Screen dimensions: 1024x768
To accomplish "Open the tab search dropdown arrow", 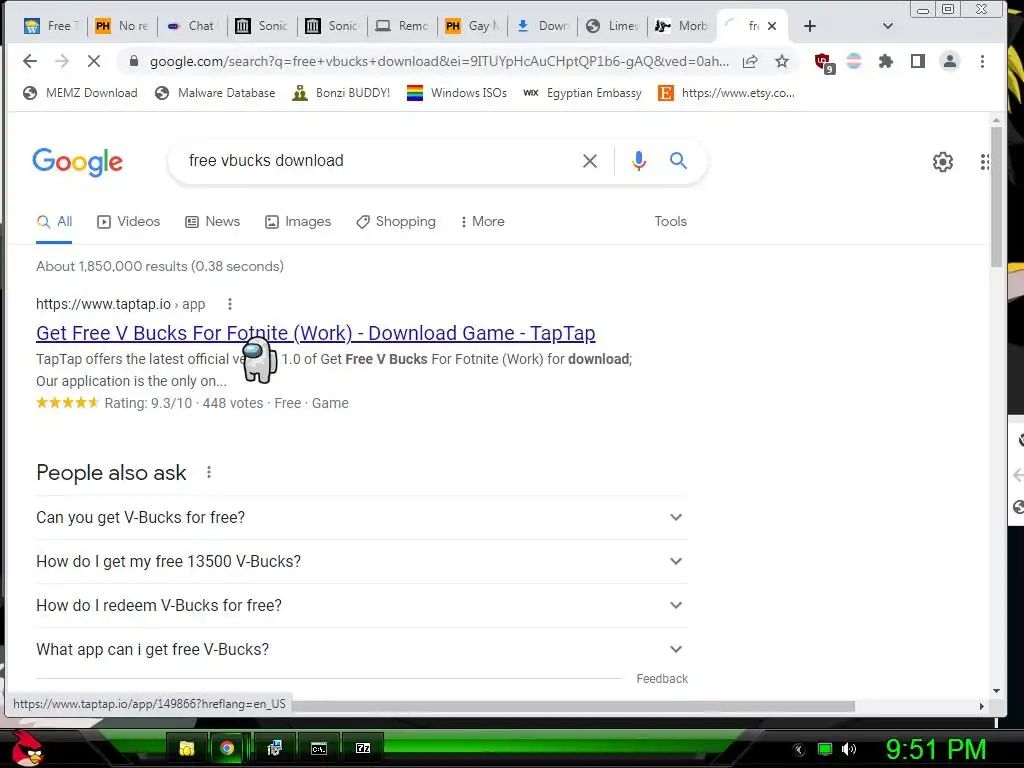I will click(x=887, y=26).
